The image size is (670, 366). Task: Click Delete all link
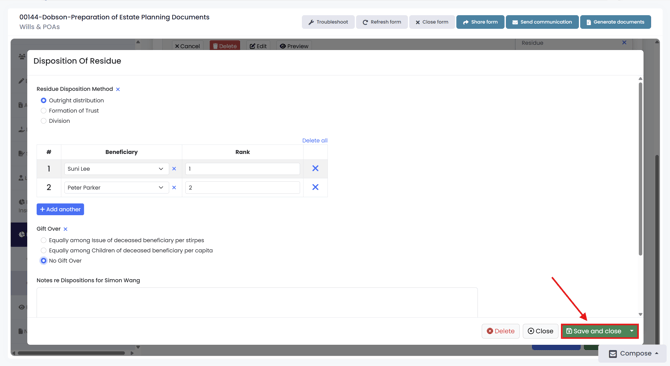point(314,141)
